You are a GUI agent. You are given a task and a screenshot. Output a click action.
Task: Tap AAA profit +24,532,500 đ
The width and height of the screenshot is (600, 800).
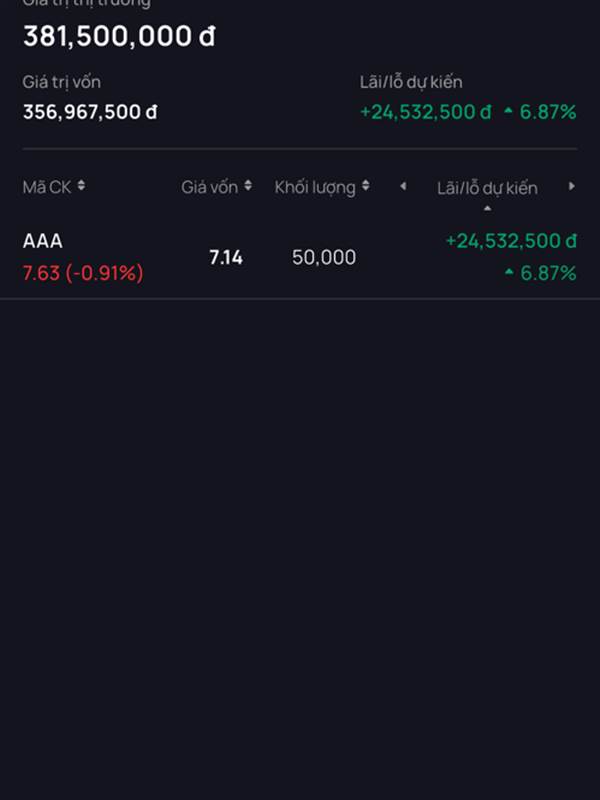click(511, 241)
